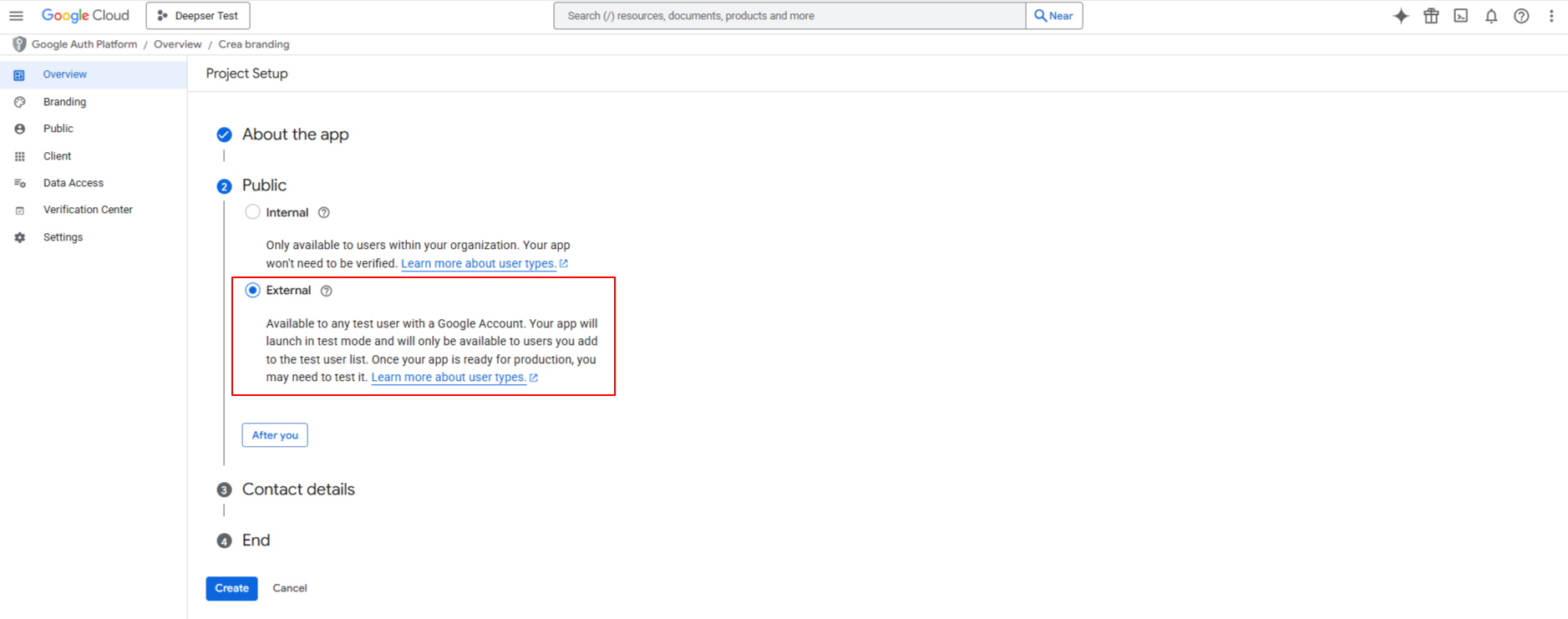Click the Settings gear icon
Screen dimensions: 1568x619
coord(19,237)
